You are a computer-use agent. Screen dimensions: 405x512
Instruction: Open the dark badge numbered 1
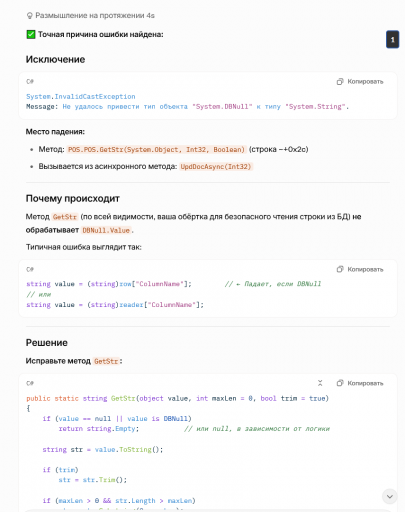coord(392,40)
